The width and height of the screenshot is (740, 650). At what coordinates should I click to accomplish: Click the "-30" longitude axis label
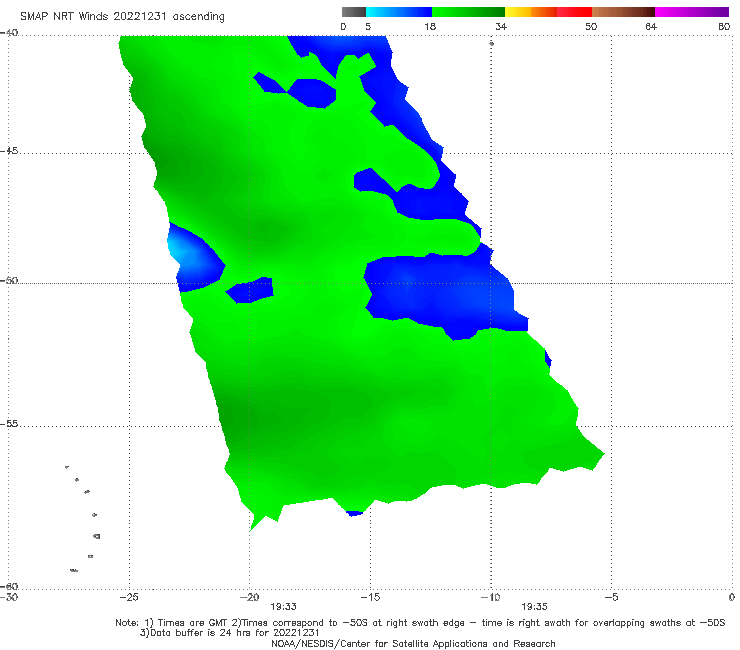click(x=9, y=597)
